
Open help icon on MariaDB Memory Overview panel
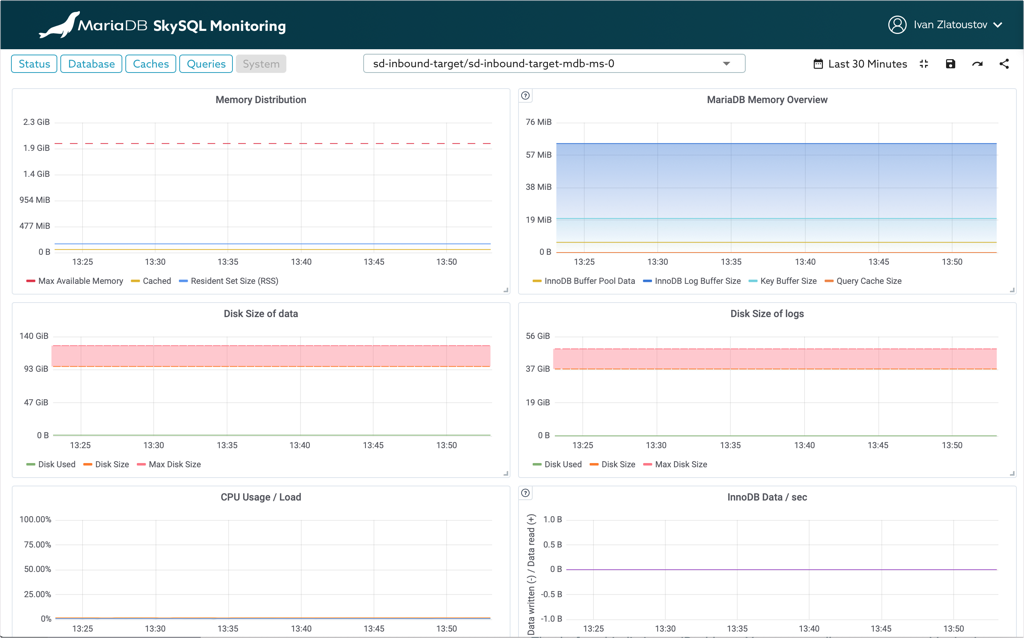coord(526,96)
